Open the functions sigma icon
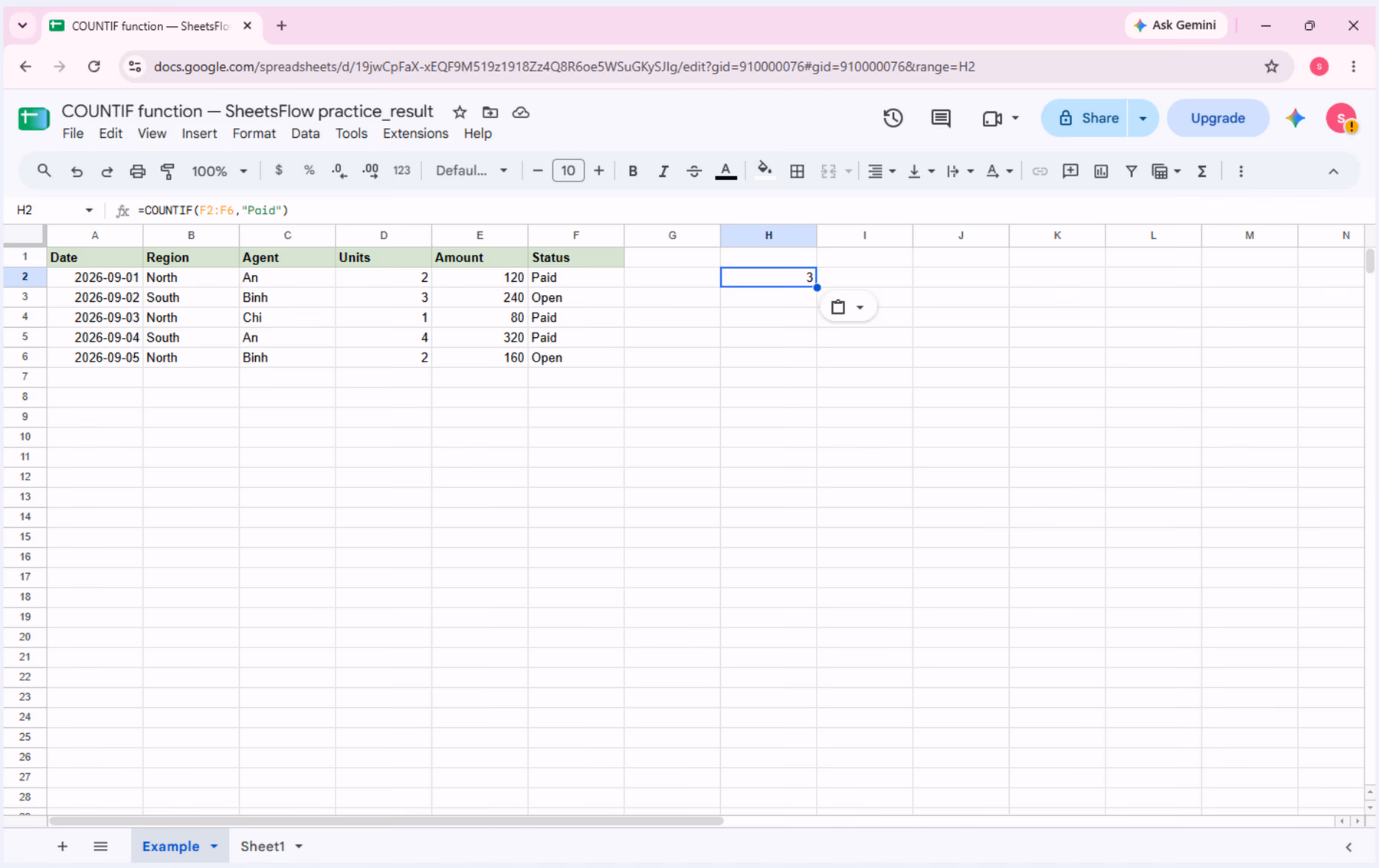The height and width of the screenshot is (868, 1379). (x=1202, y=171)
